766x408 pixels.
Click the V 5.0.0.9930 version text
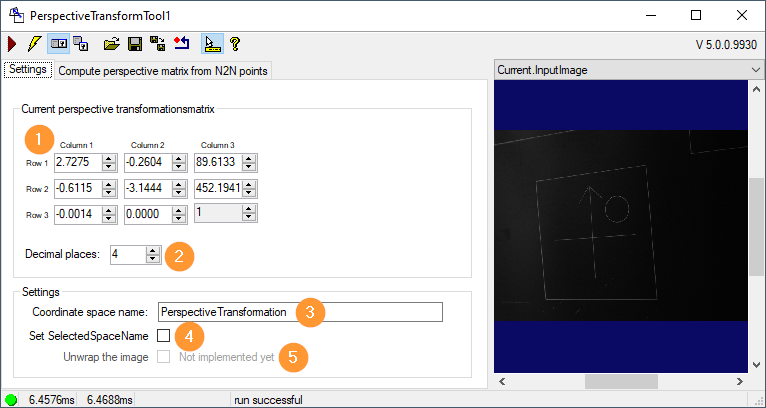tap(726, 45)
